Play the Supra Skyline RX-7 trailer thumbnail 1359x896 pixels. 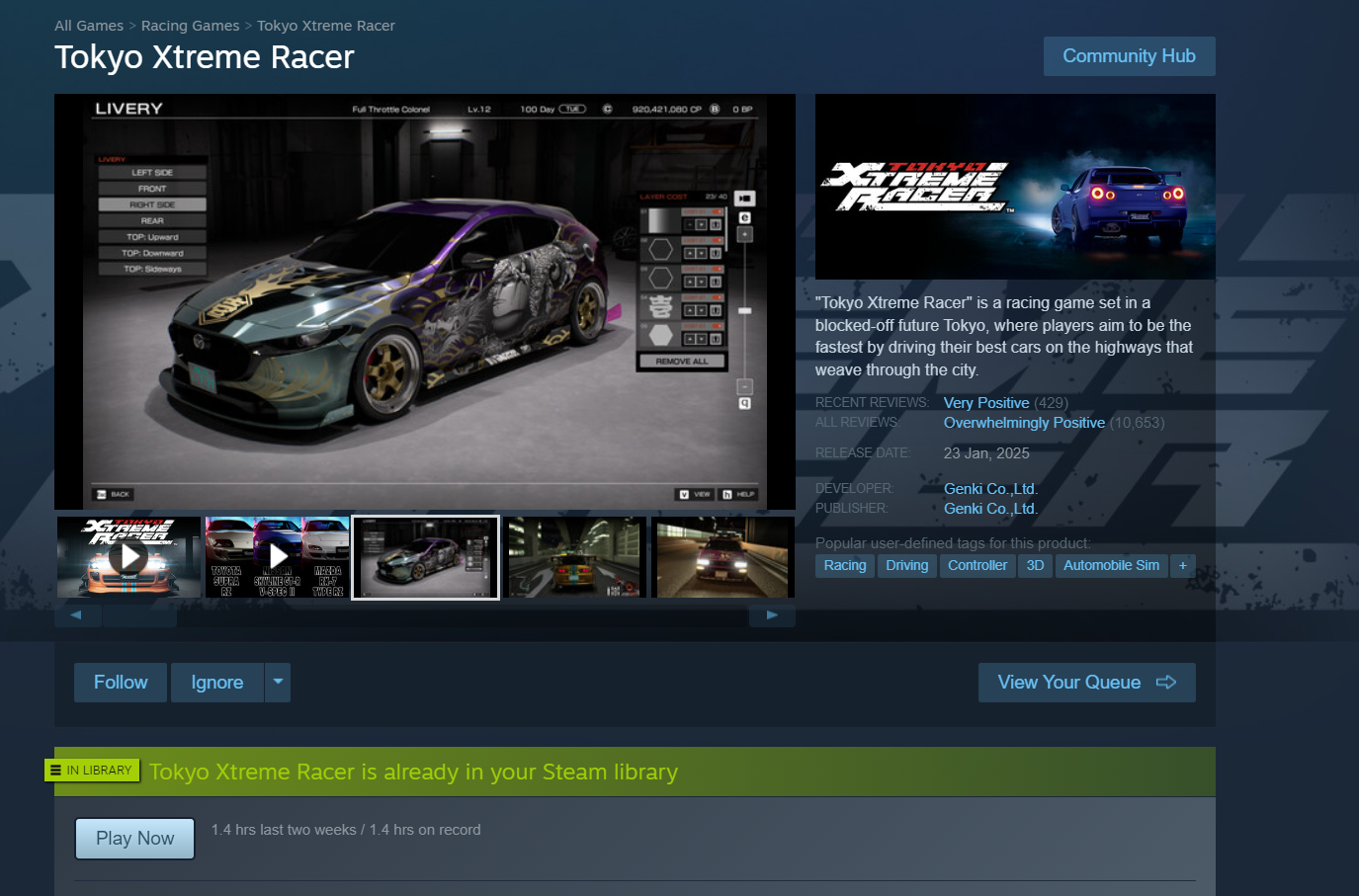point(278,557)
